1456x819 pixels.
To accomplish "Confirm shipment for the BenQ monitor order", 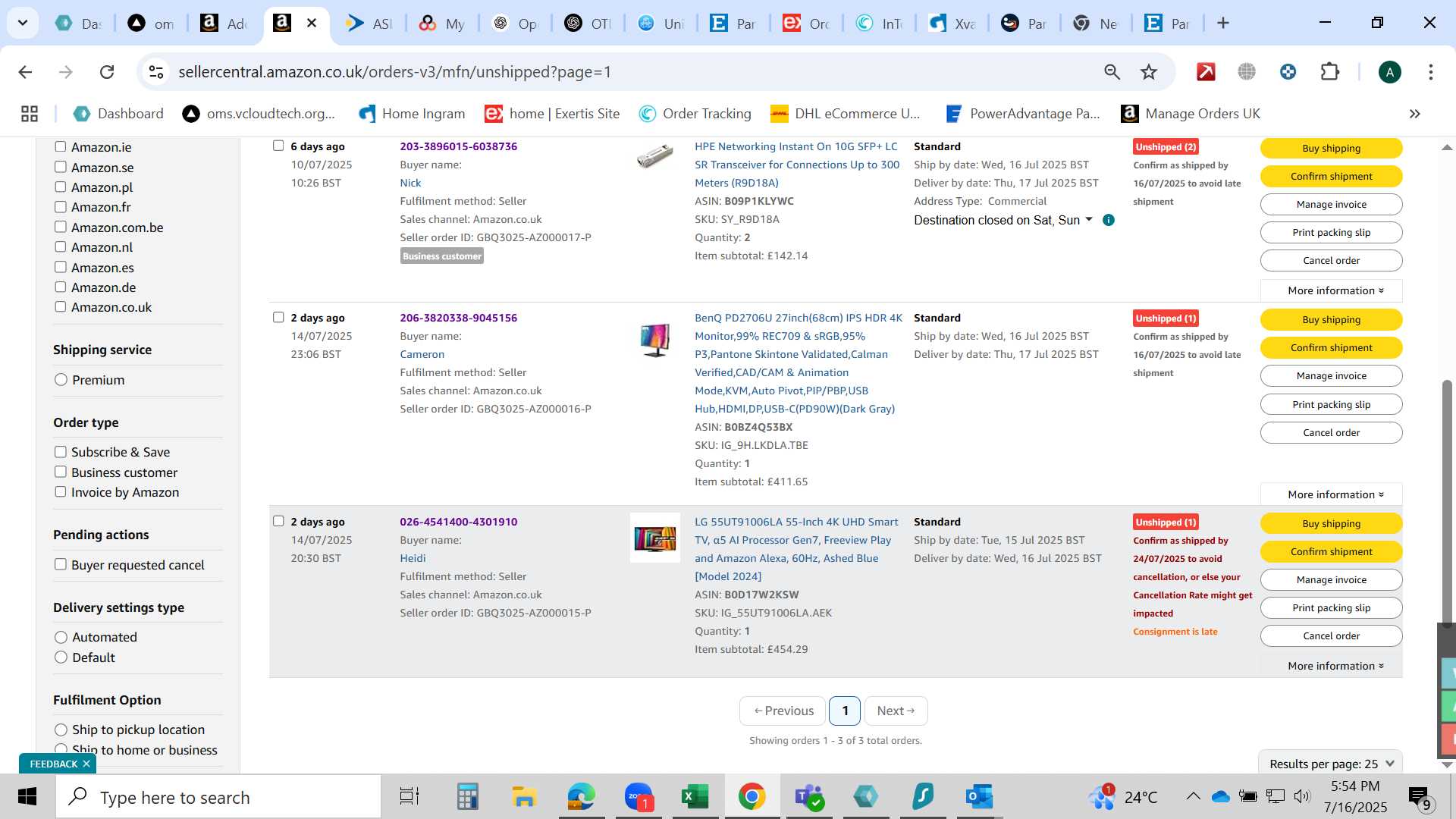I will pos(1331,348).
